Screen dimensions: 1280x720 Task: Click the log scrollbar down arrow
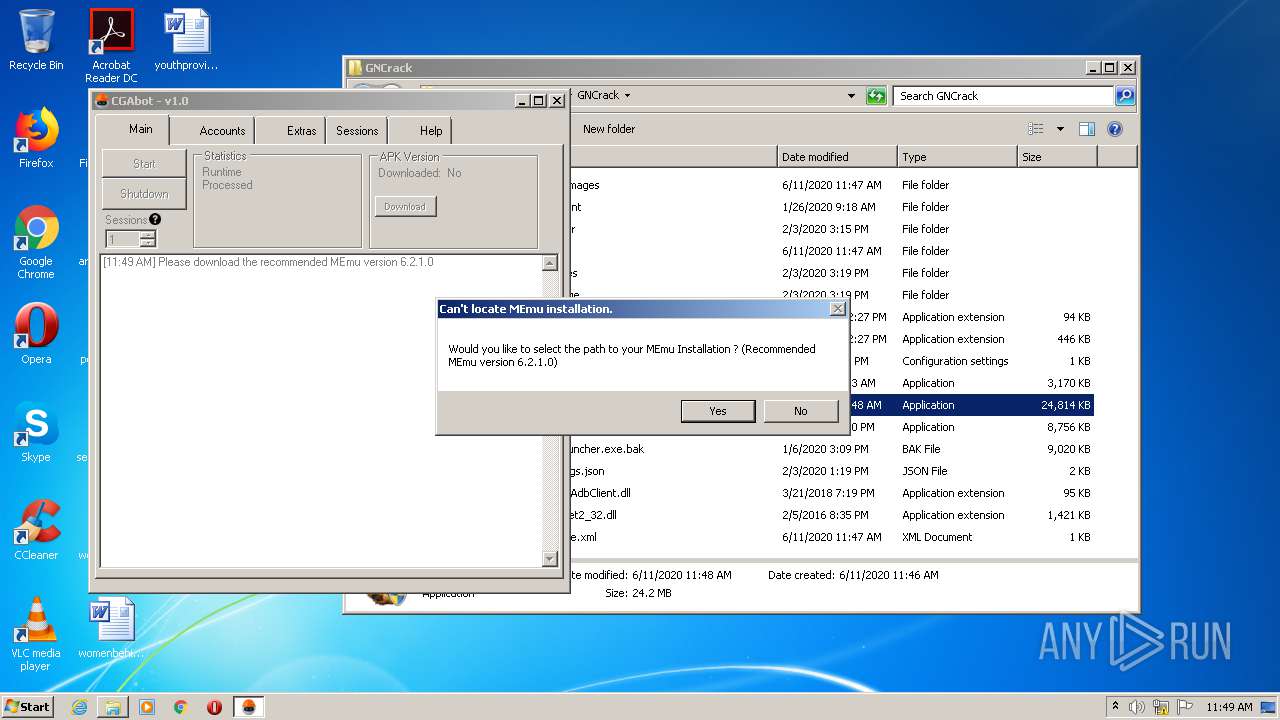coord(550,559)
